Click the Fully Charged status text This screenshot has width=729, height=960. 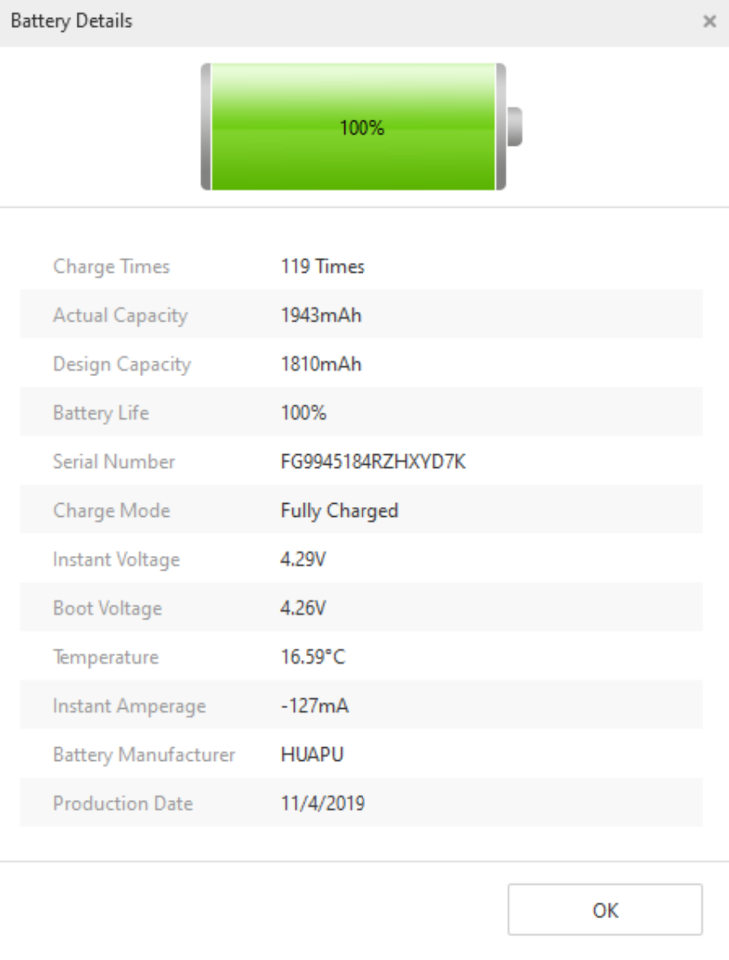[339, 511]
